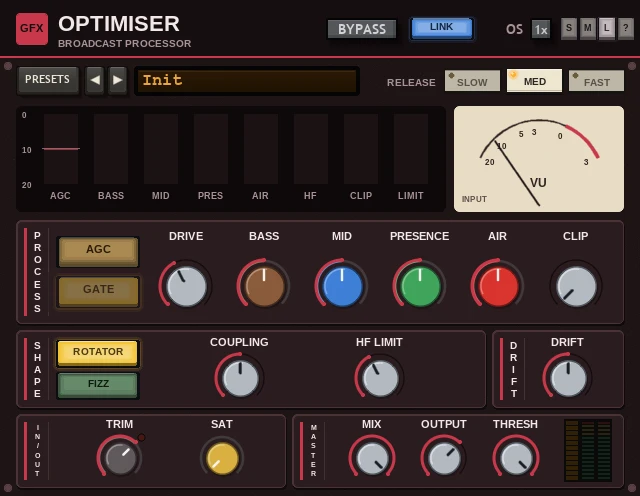Click the AGC gain reduction meter
Screen dimensions: 640x496
coord(61,149)
